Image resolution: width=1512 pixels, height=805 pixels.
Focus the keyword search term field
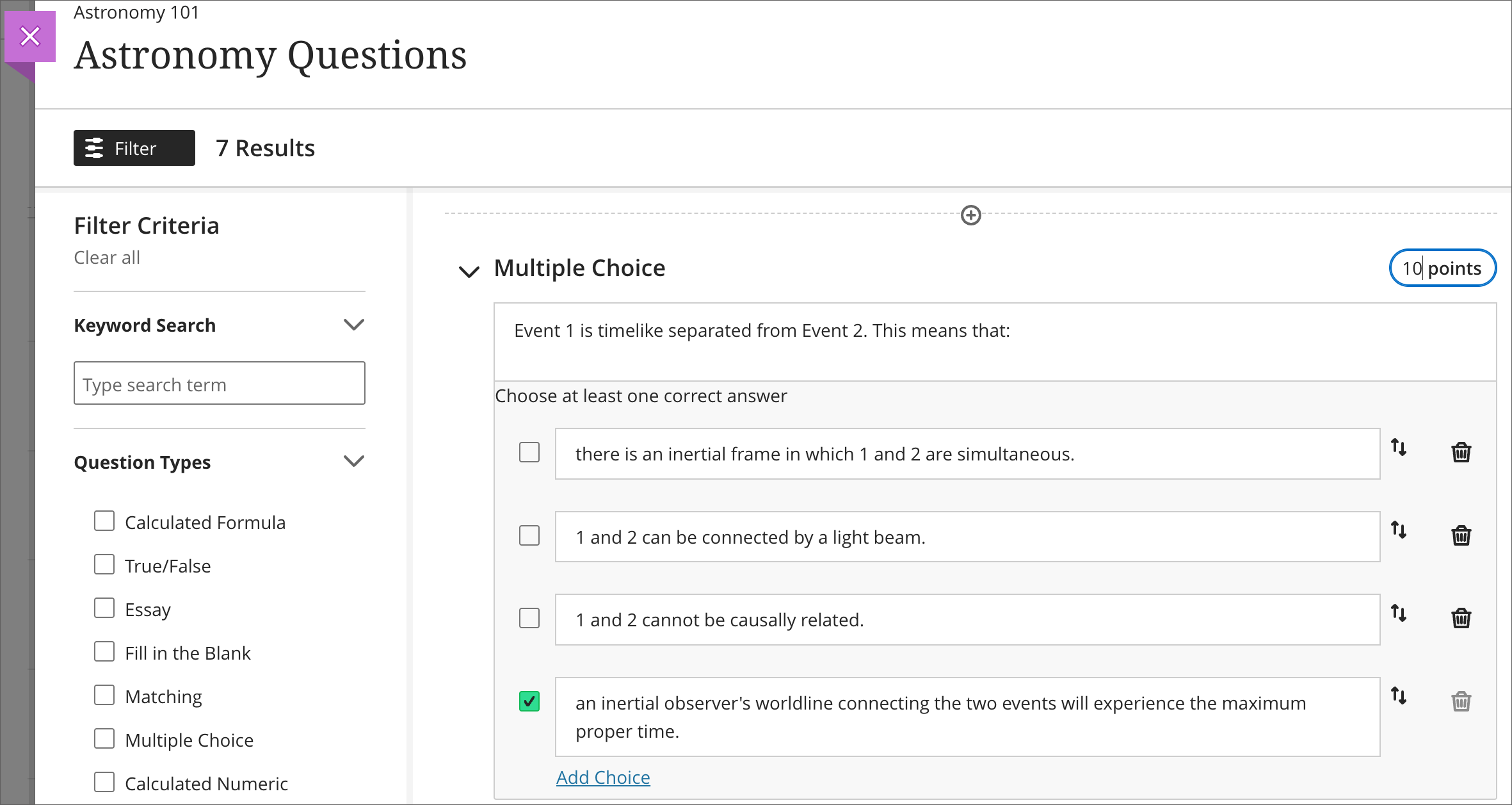[x=219, y=384]
